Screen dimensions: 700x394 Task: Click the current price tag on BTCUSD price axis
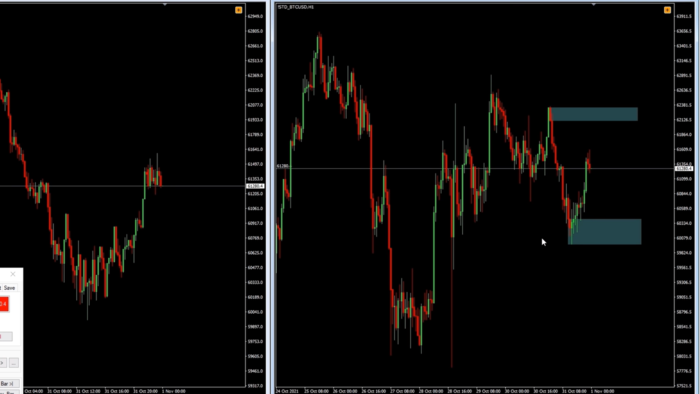683,169
